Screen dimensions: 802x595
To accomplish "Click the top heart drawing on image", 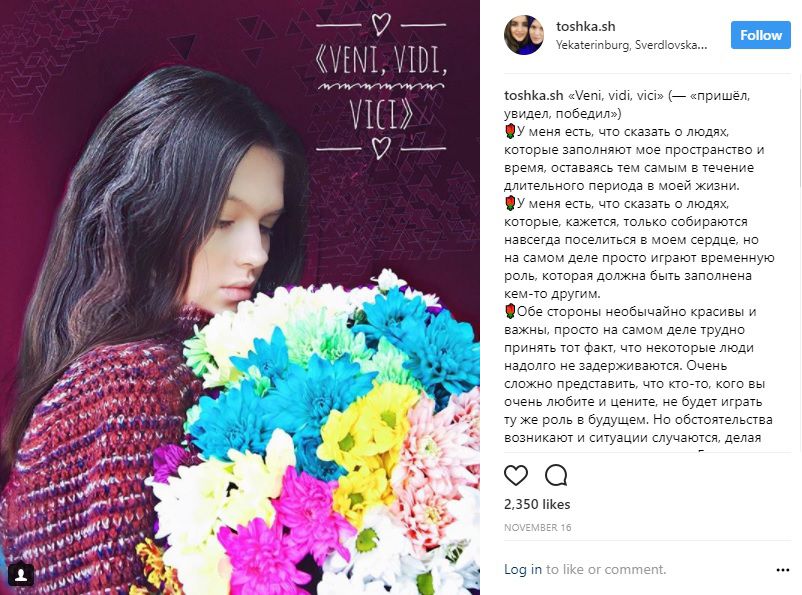I will 381,24.
